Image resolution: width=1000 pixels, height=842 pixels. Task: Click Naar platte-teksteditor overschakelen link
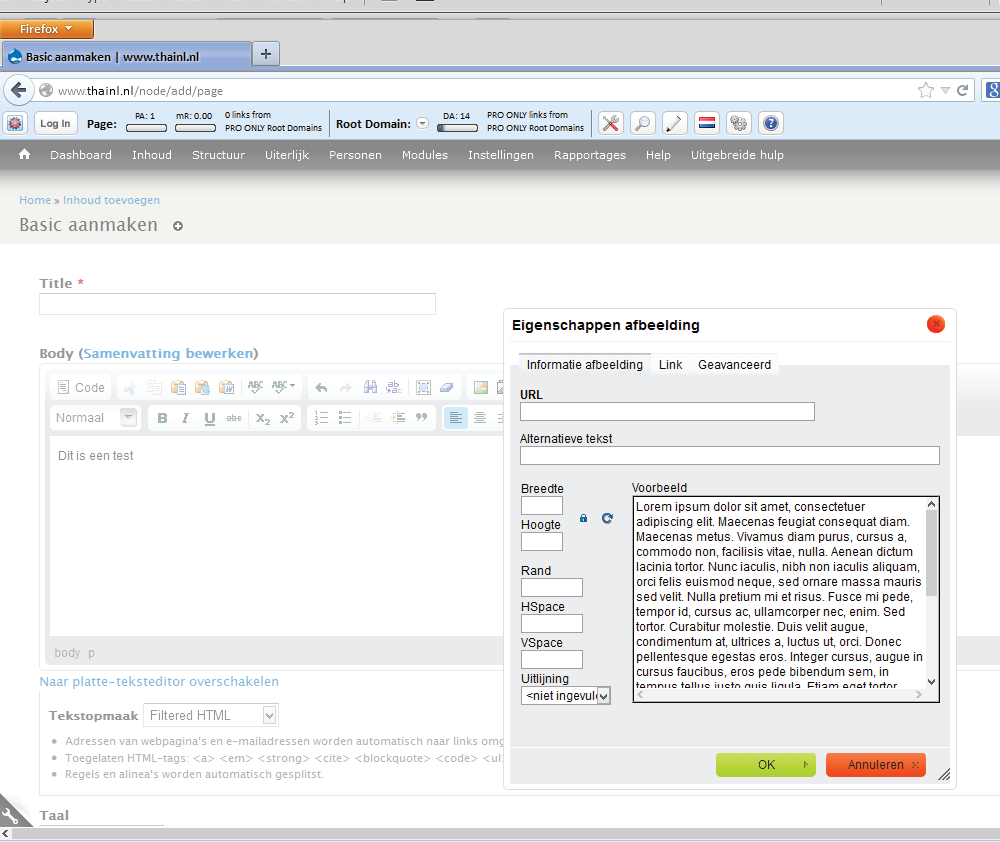159,682
